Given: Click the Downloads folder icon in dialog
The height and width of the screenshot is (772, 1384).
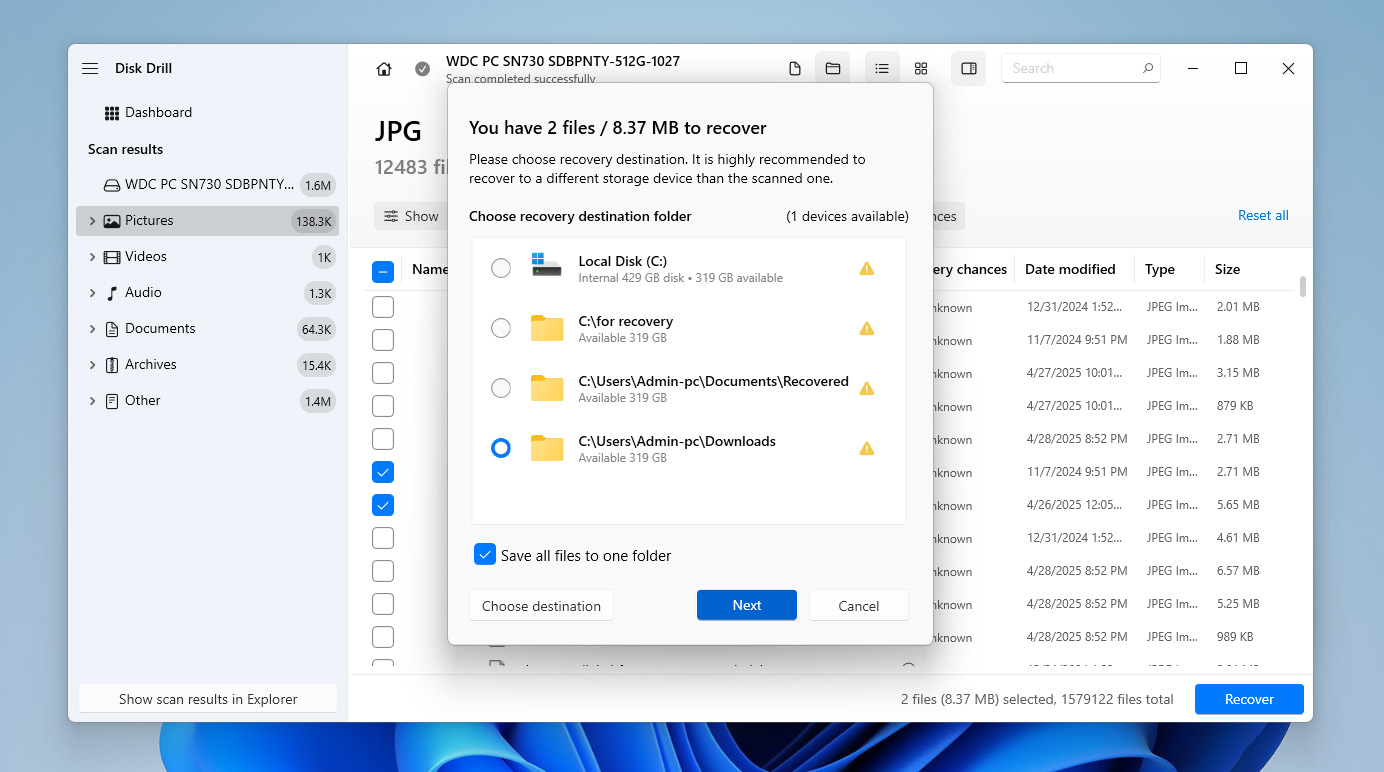Looking at the screenshot, I should coord(547,448).
